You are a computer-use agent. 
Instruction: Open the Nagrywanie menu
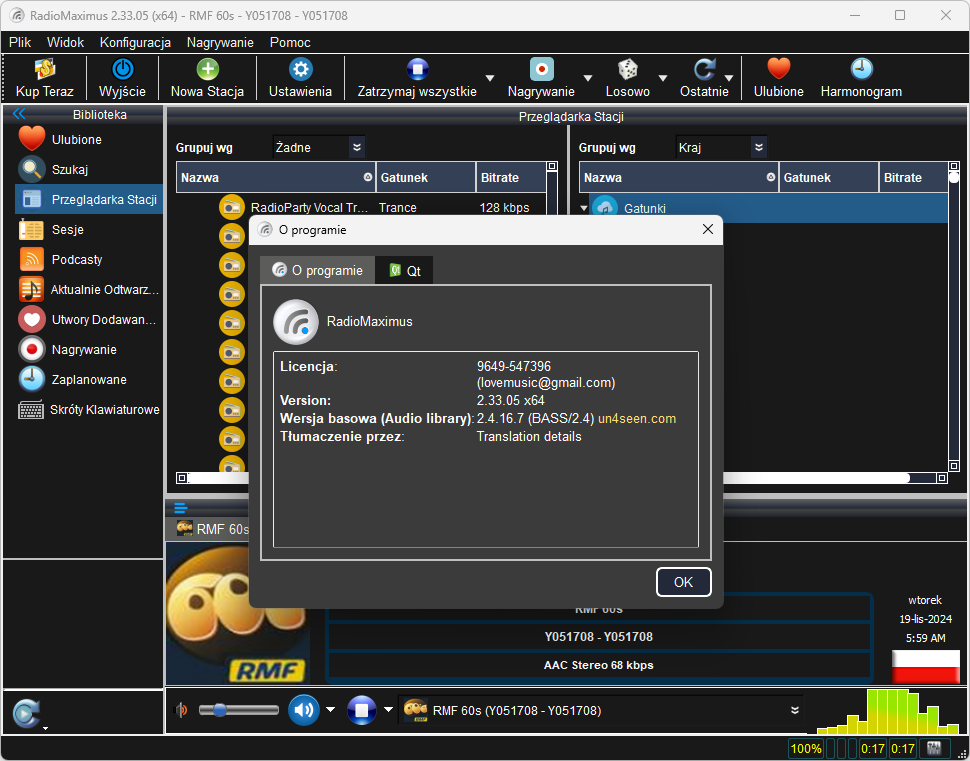coord(220,43)
